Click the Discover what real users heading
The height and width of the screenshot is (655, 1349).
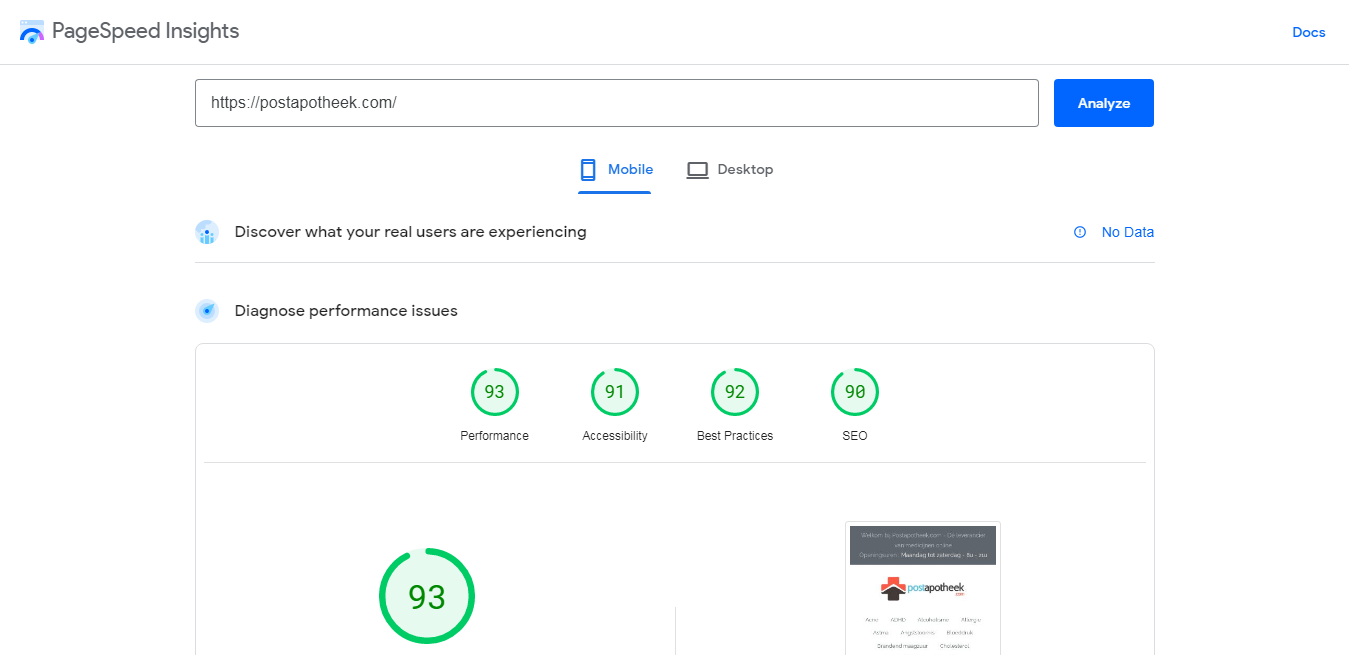[x=410, y=232]
